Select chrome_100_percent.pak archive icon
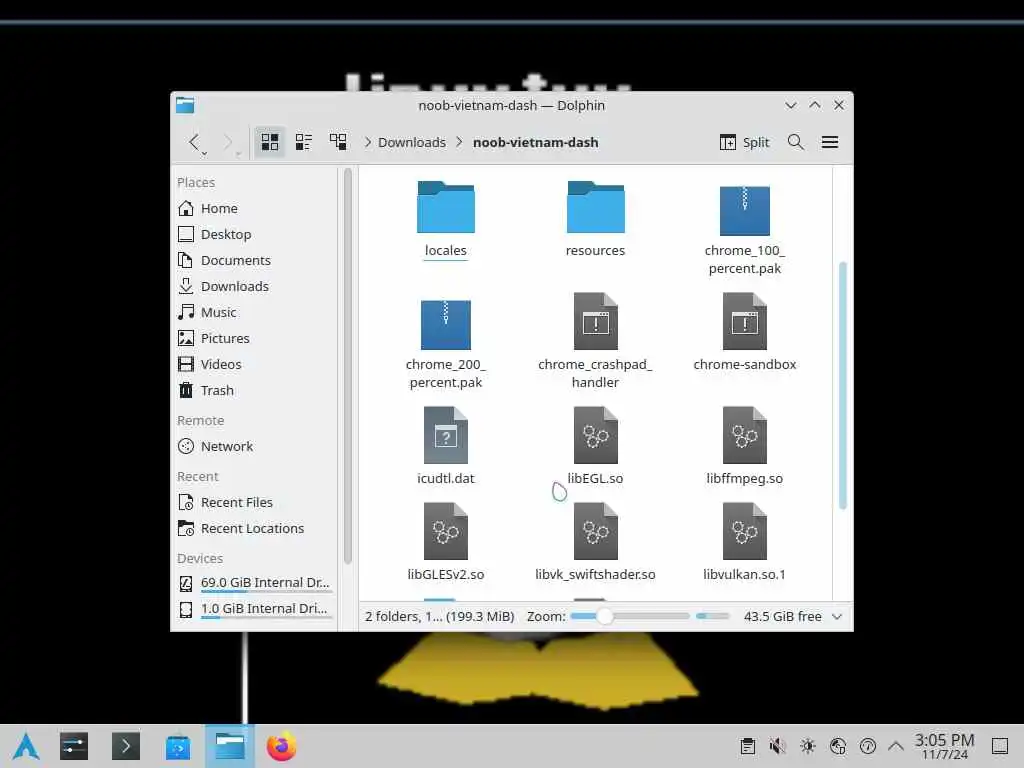The width and height of the screenshot is (1024, 768). [x=744, y=210]
